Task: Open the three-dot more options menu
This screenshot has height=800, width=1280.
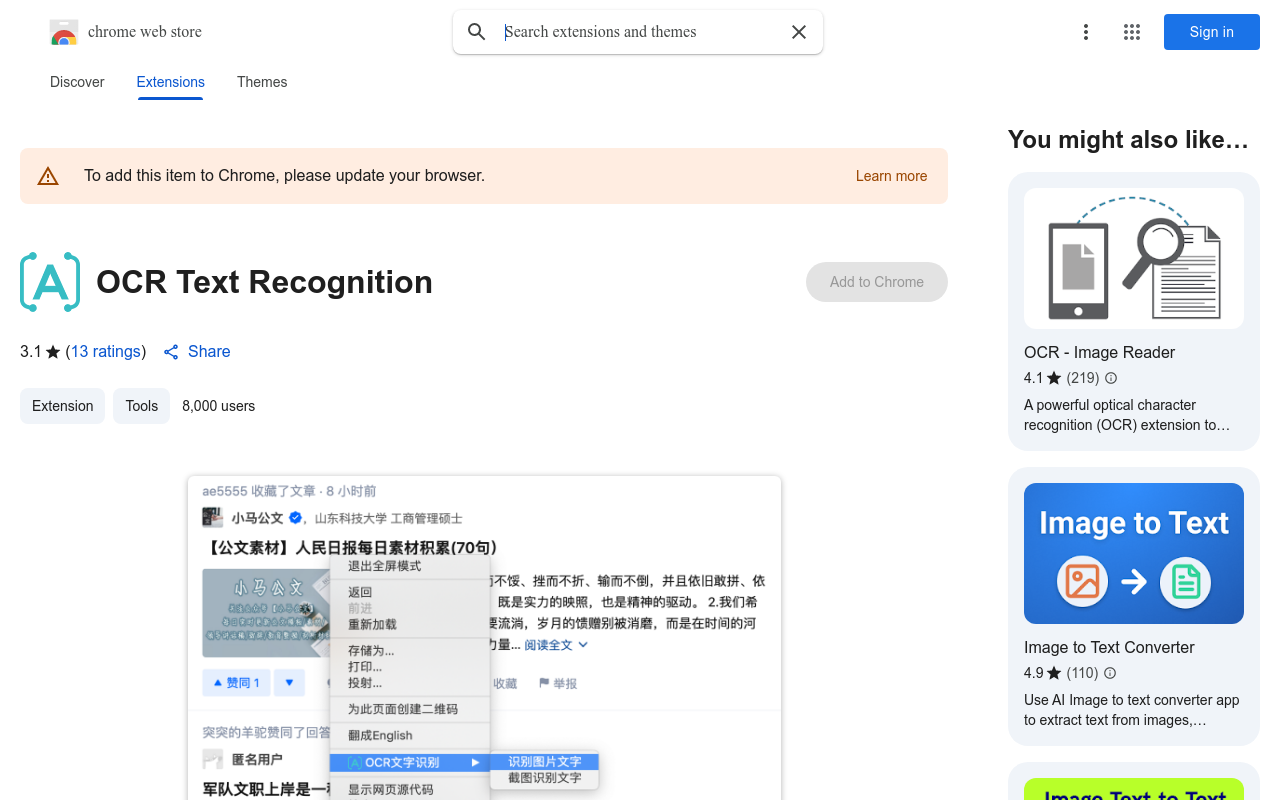Action: [1086, 32]
